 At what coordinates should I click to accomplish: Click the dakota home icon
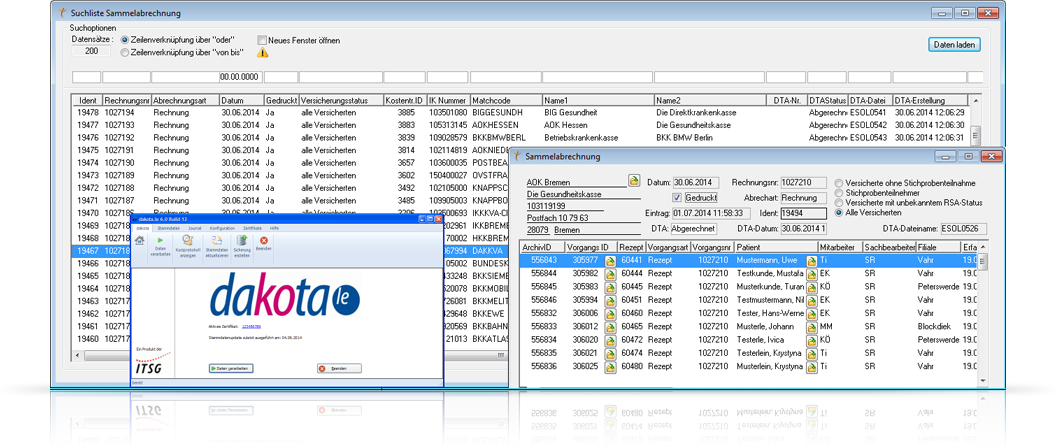[x=140, y=241]
